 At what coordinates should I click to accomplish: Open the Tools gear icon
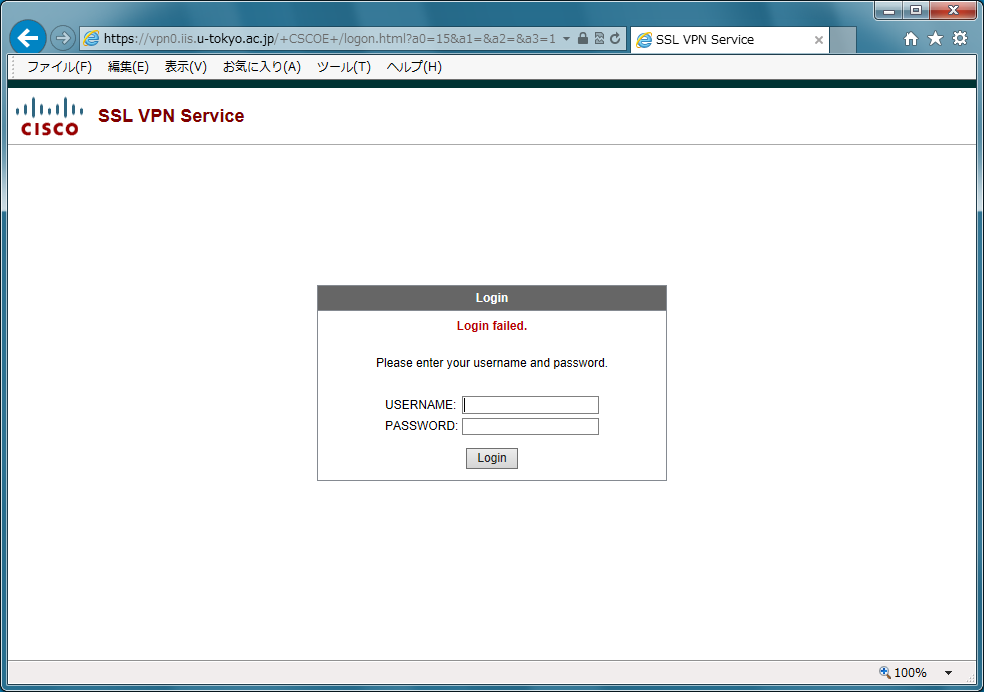[960, 39]
